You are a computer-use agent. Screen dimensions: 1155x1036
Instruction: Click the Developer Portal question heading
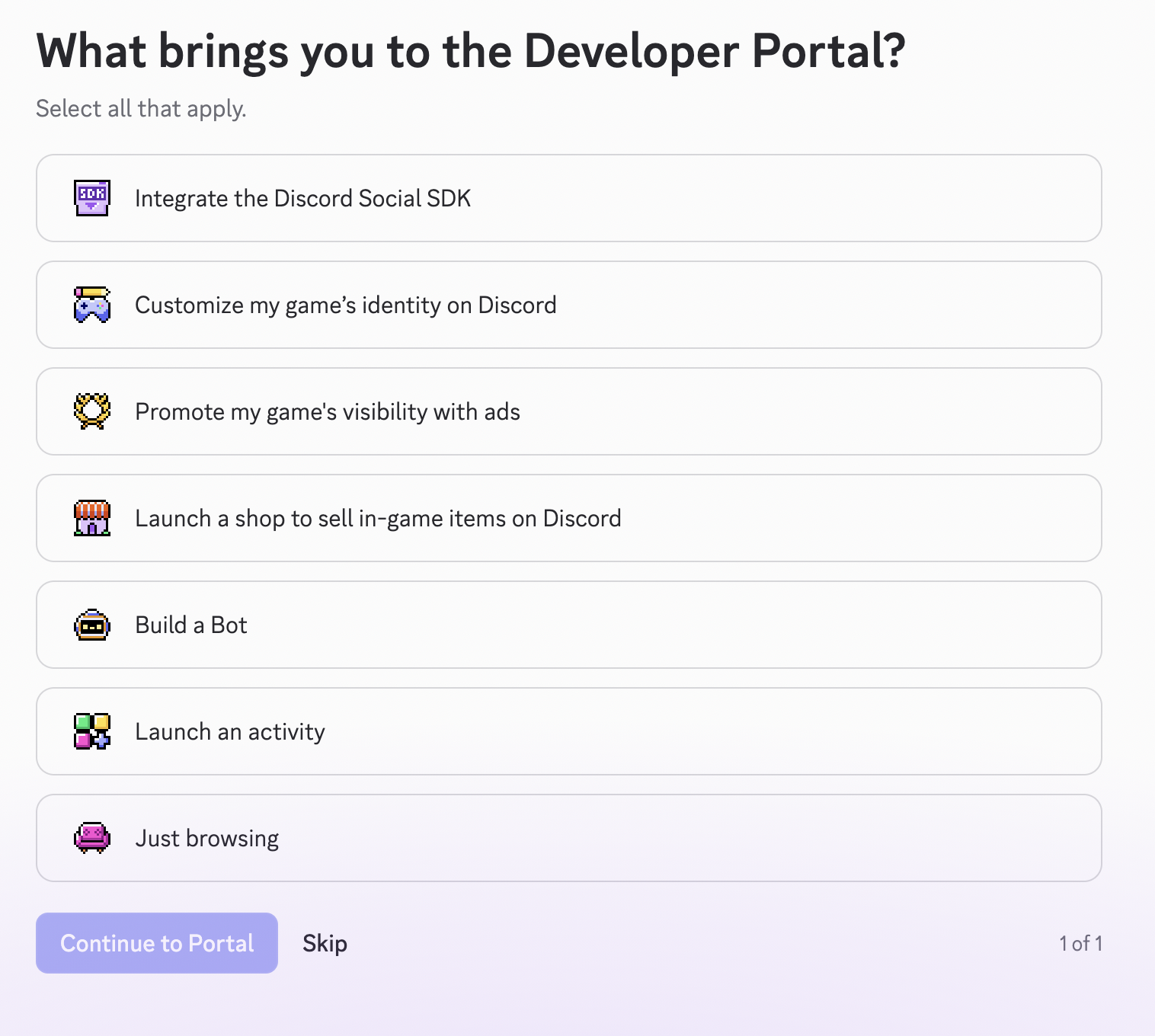coord(471,50)
